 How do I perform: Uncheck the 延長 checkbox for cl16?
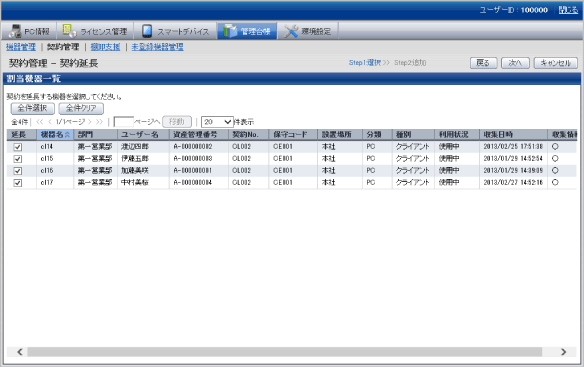18,171
